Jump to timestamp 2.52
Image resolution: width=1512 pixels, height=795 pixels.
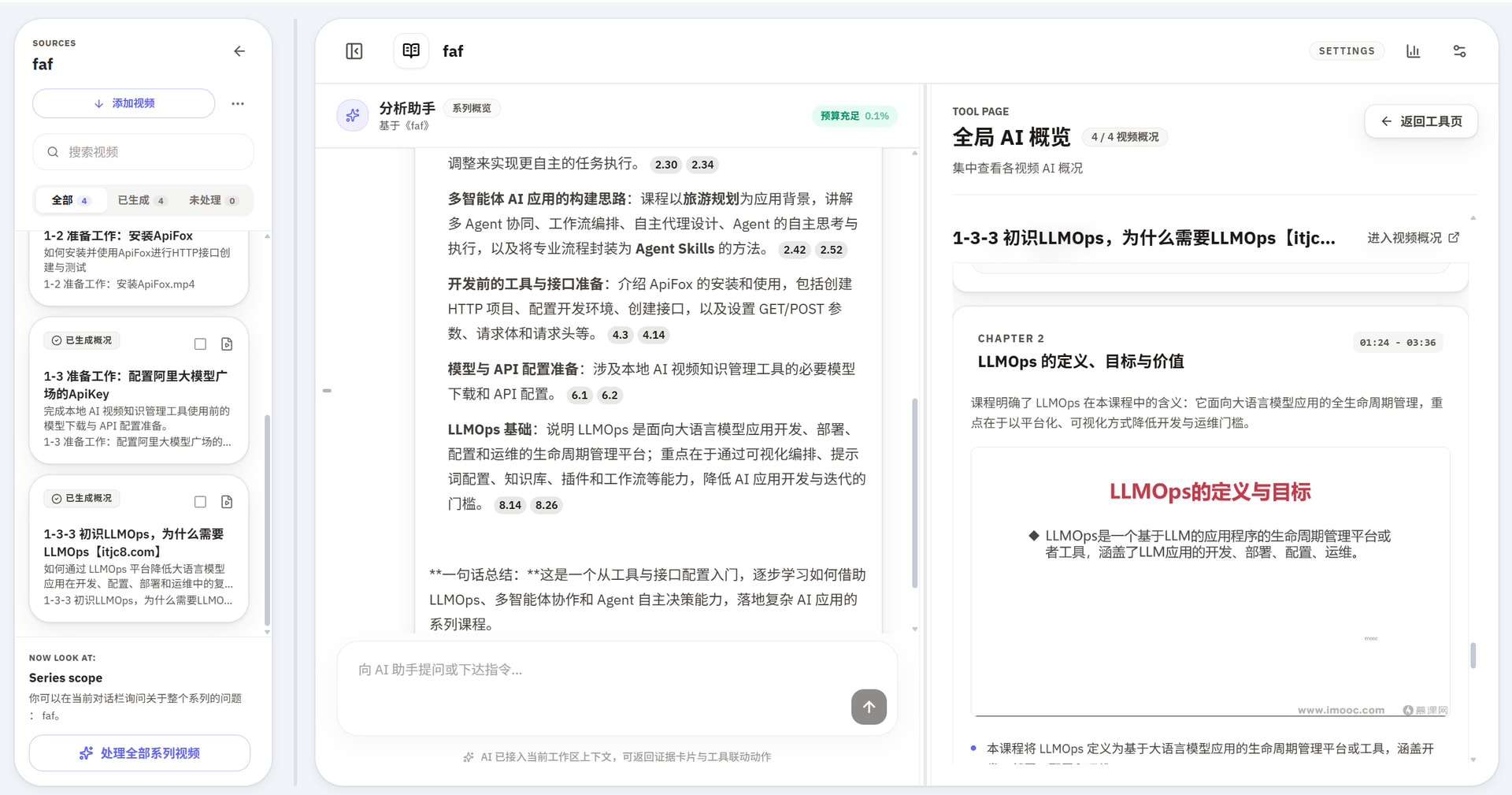point(831,250)
